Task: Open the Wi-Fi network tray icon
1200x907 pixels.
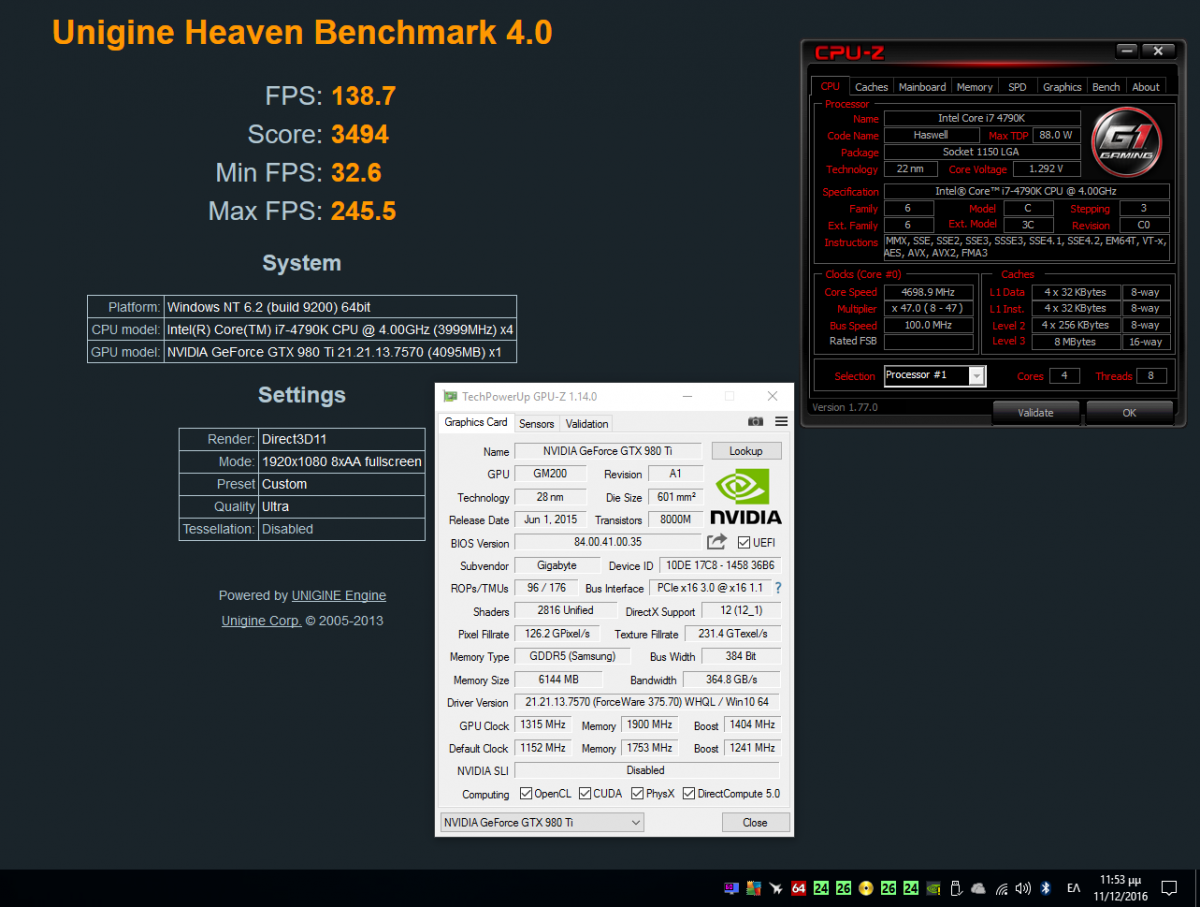Action: coord(1001,888)
